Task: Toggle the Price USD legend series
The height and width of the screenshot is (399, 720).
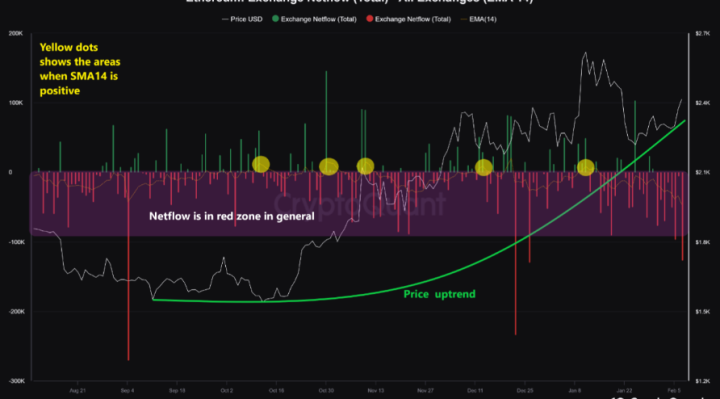Action: (x=242, y=19)
